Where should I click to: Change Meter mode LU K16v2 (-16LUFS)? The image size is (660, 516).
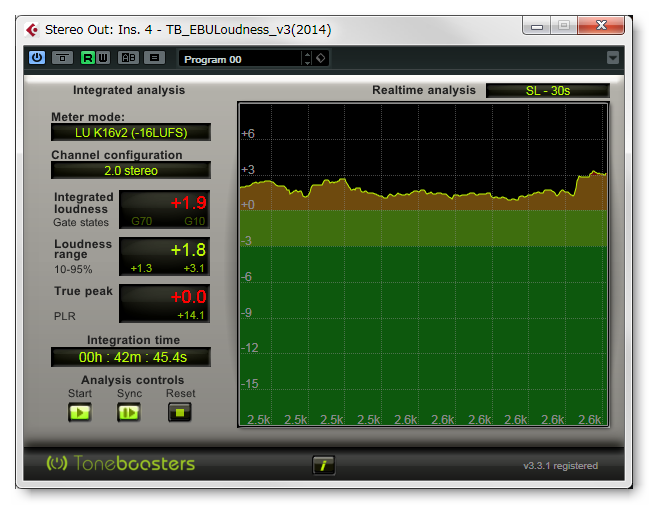[131, 133]
